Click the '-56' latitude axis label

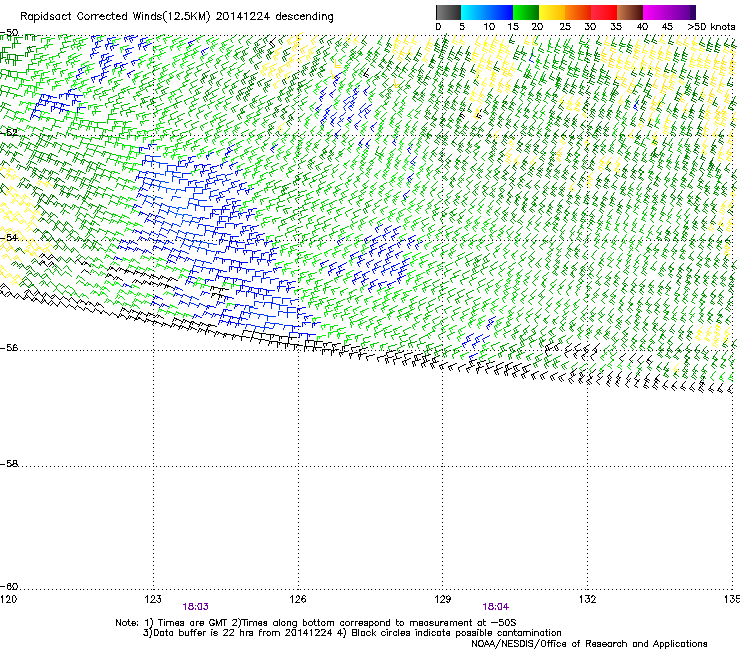[x=9, y=348]
